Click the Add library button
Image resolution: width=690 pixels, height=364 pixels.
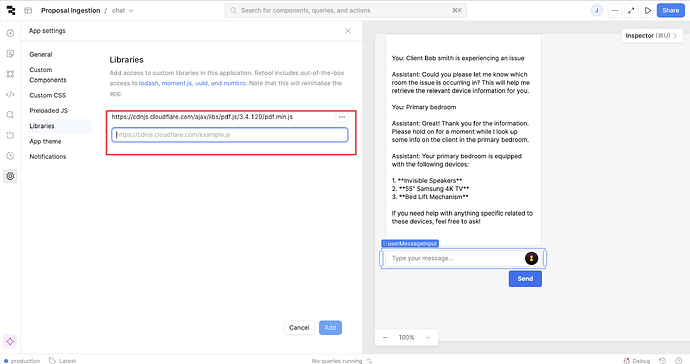click(x=330, y=327)
